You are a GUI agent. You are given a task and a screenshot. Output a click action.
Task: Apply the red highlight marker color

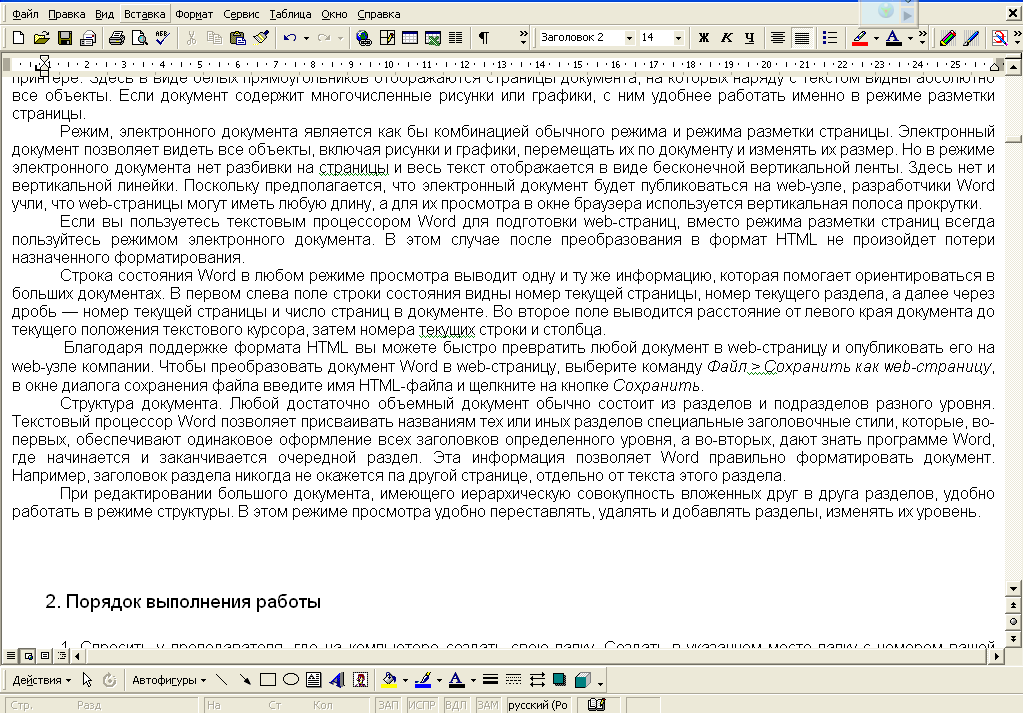(860, 38)
